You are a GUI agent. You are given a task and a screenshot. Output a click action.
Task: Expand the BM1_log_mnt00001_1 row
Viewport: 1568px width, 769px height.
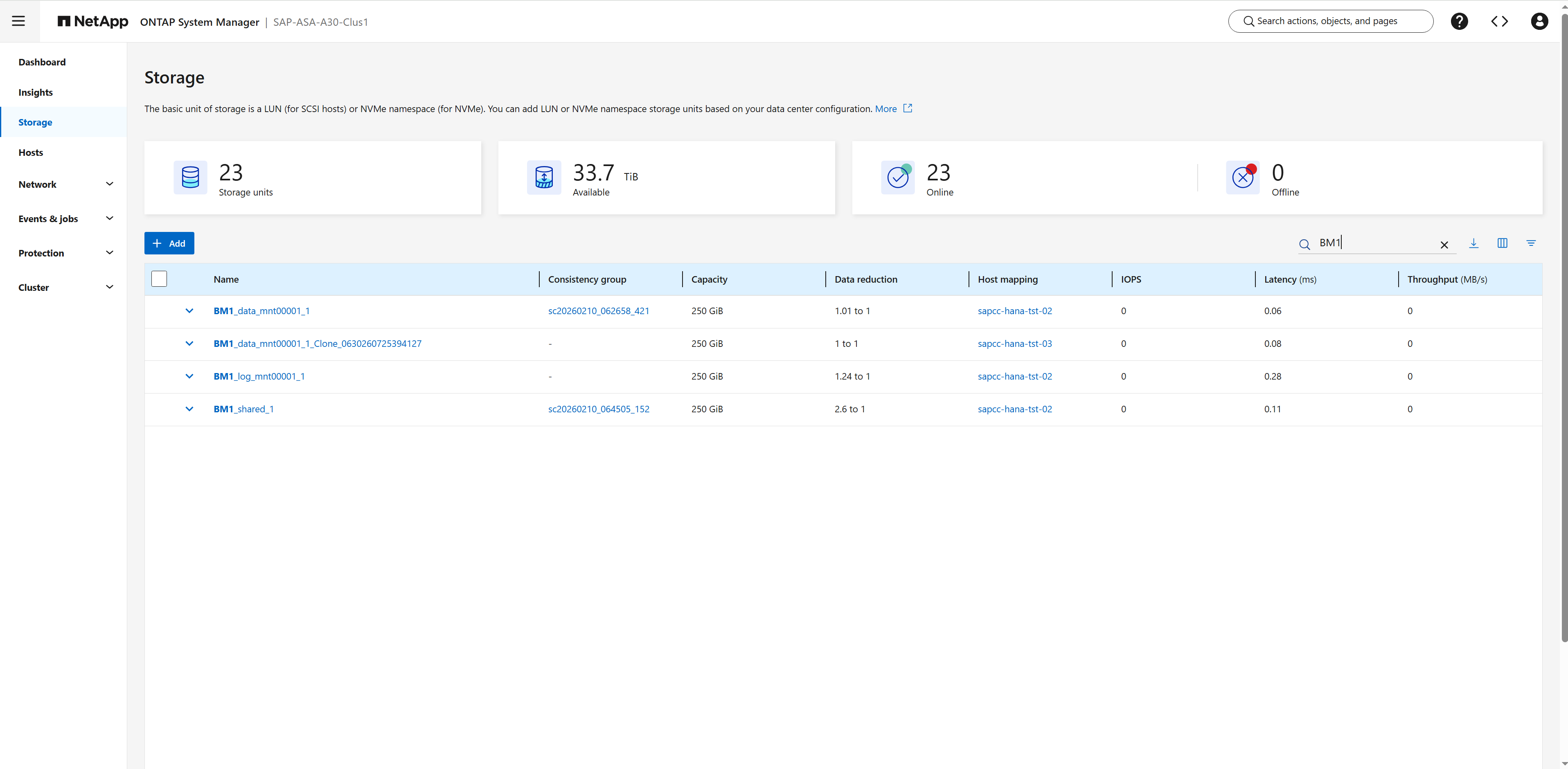tap(189, 377)
